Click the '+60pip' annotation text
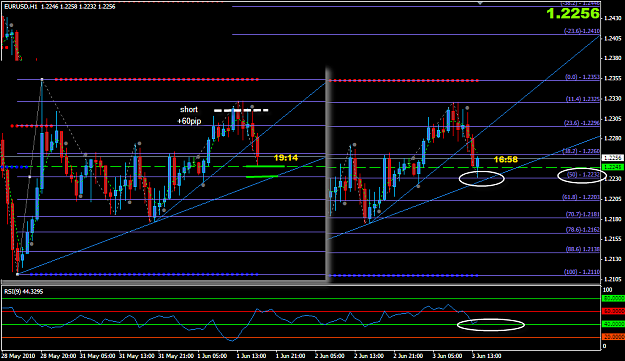The width and height of the screenshot is (625, 361). (189, 121)
